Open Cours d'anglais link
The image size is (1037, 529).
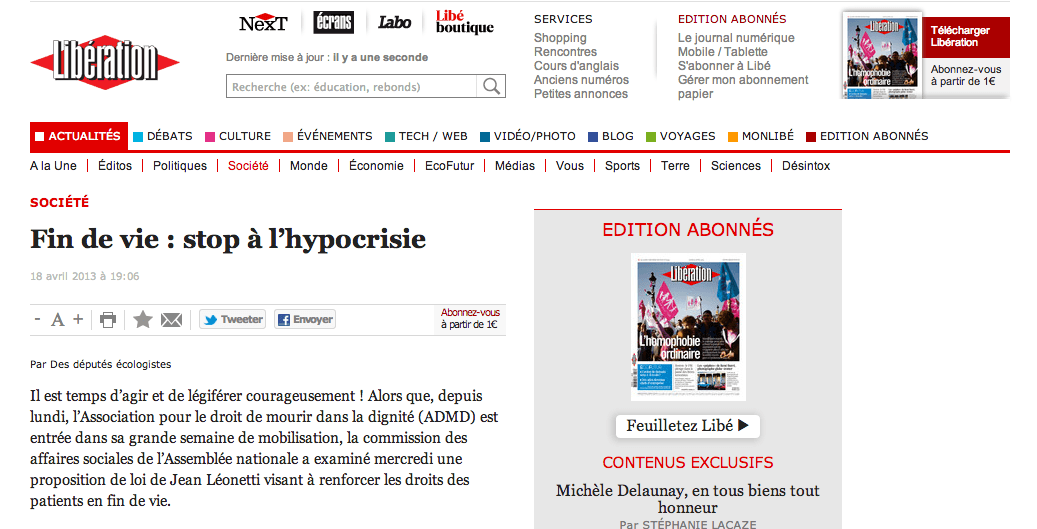pos(577,66)
